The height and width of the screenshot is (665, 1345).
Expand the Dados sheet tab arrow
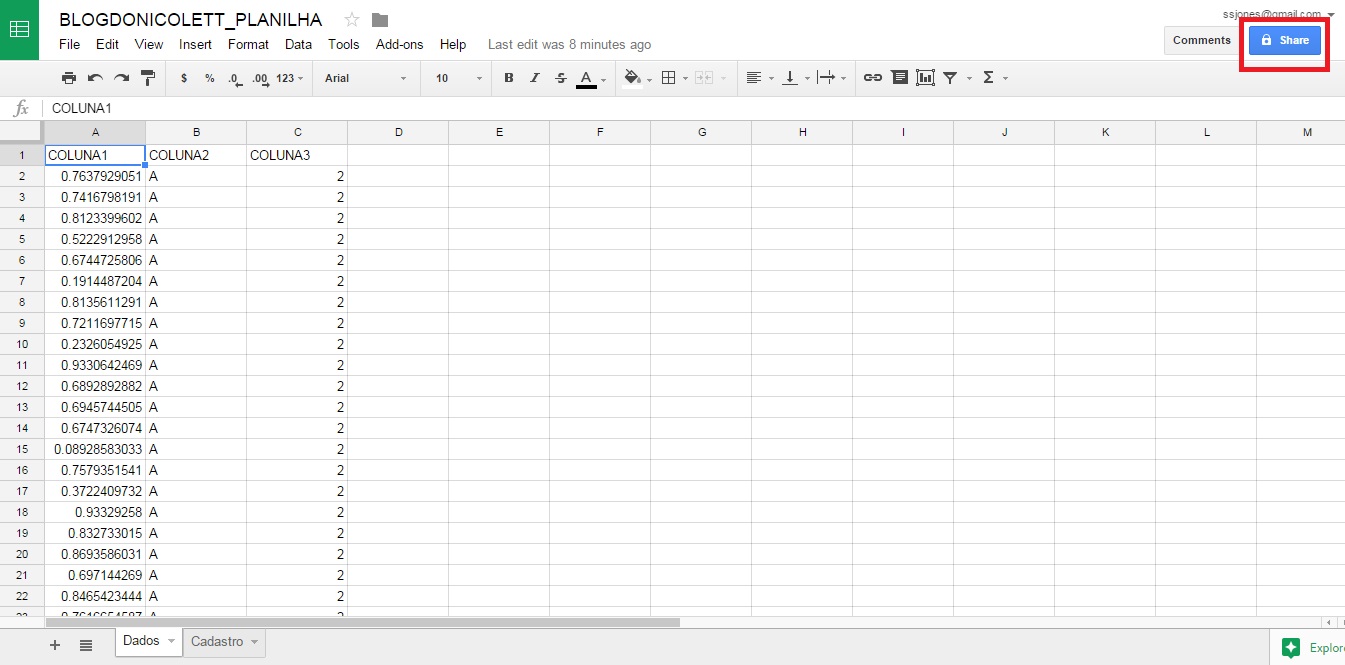click(171, 642)
